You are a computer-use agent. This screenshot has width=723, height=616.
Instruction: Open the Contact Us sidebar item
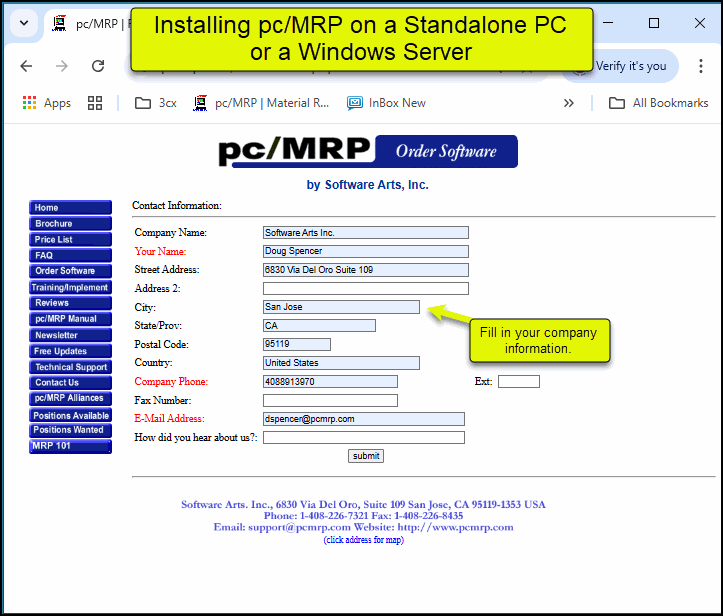(x=71, y=383)
